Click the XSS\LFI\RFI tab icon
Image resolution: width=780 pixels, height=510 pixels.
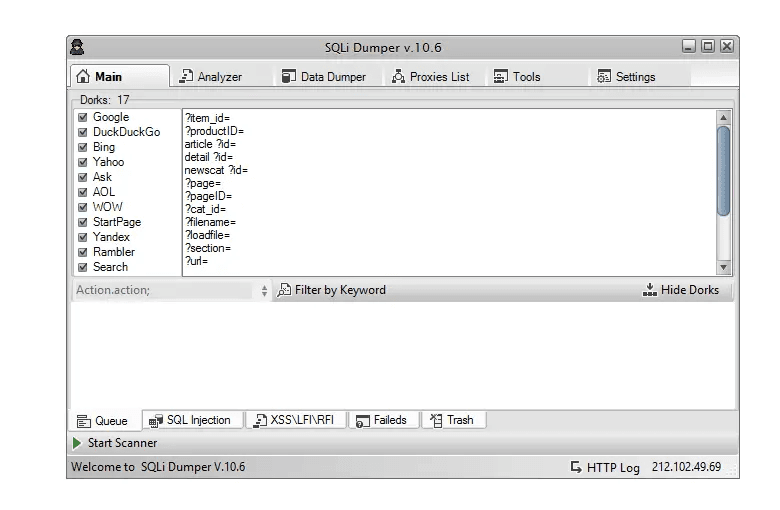pos(260,420)
